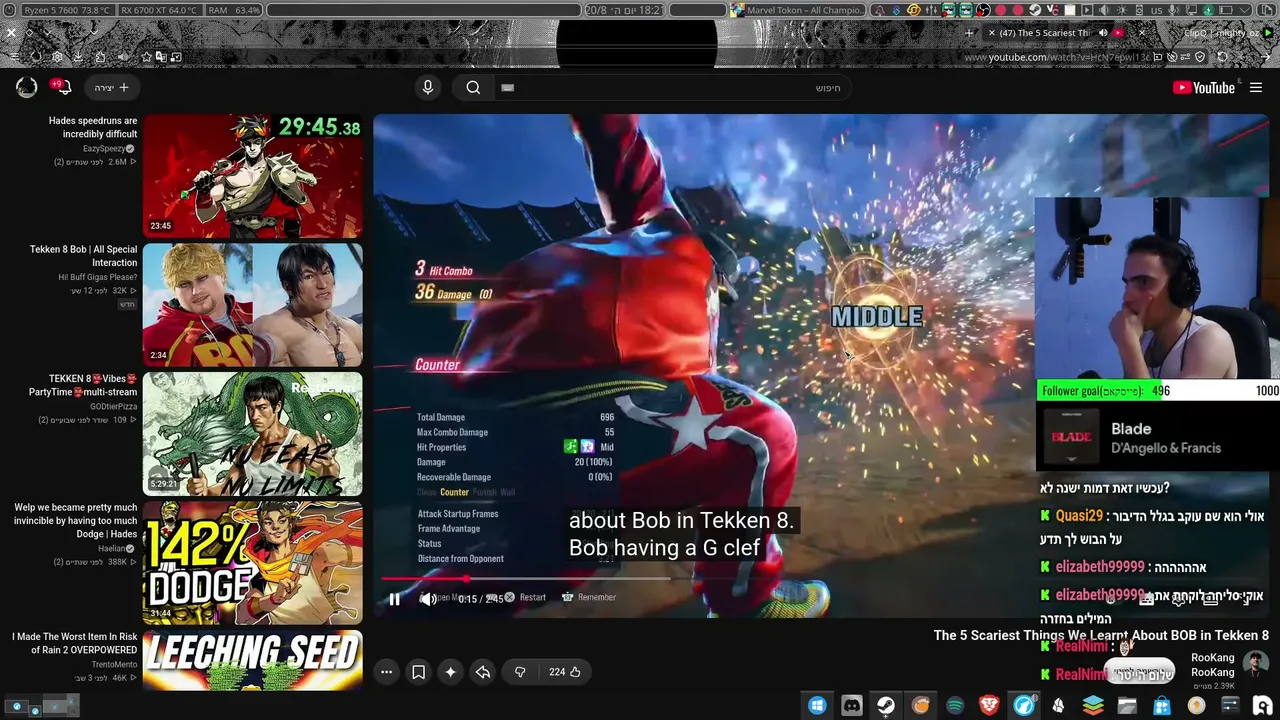Go to YouTube home via the logo
The height and width of the screenshot is (720, 1280).
1204,88
